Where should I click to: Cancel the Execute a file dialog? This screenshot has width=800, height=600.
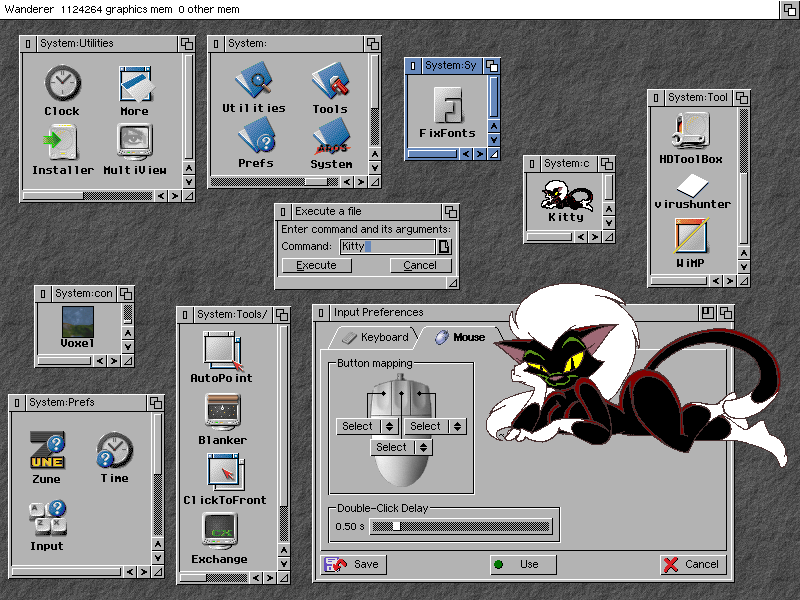pyautogui.click(x=420, y=265)
